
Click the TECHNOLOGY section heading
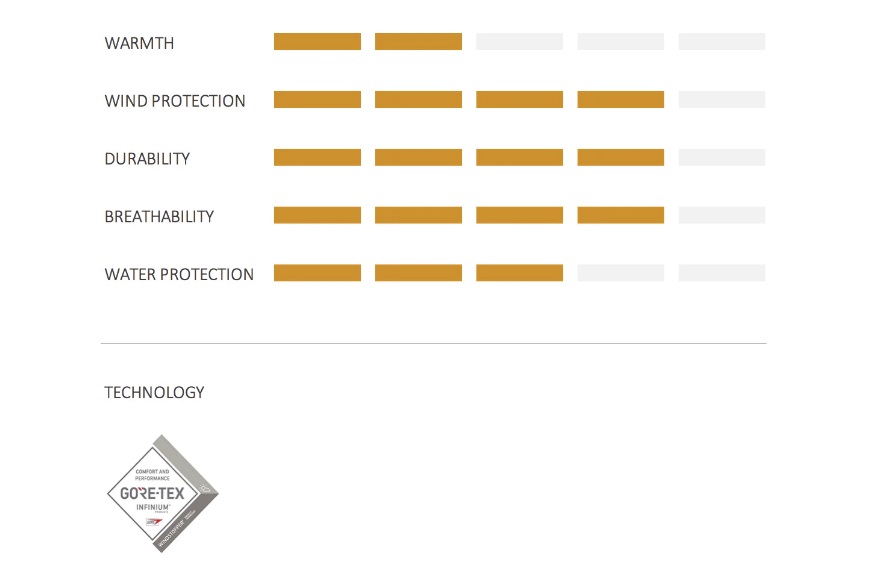pyautogui.click(x=154, y=392)
